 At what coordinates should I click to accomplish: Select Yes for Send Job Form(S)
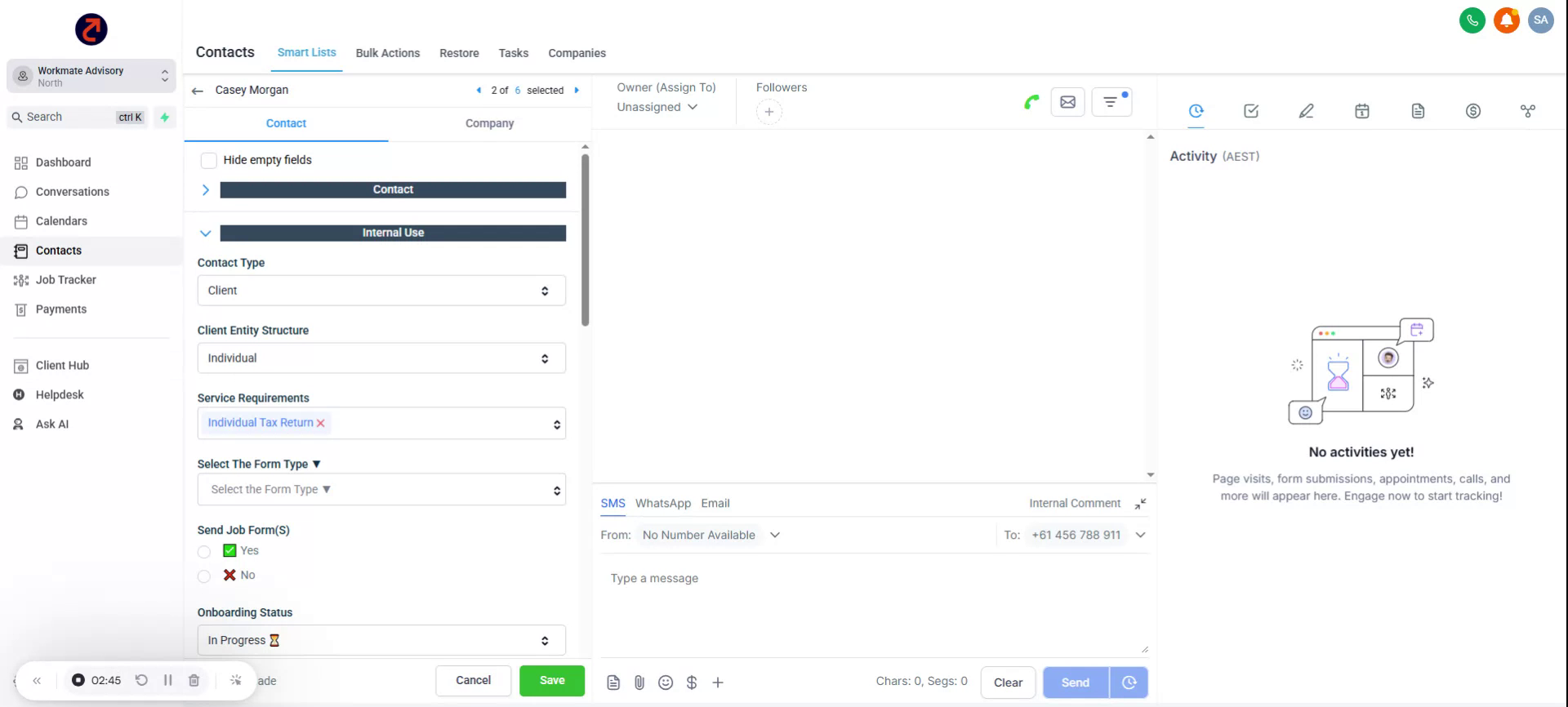(x=204, y=552)
